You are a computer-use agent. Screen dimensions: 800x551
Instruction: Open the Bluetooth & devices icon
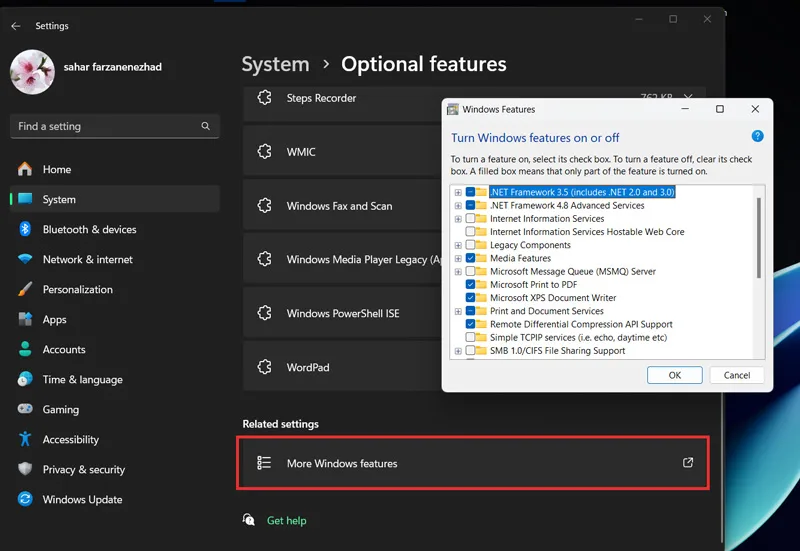click(25, 229)
